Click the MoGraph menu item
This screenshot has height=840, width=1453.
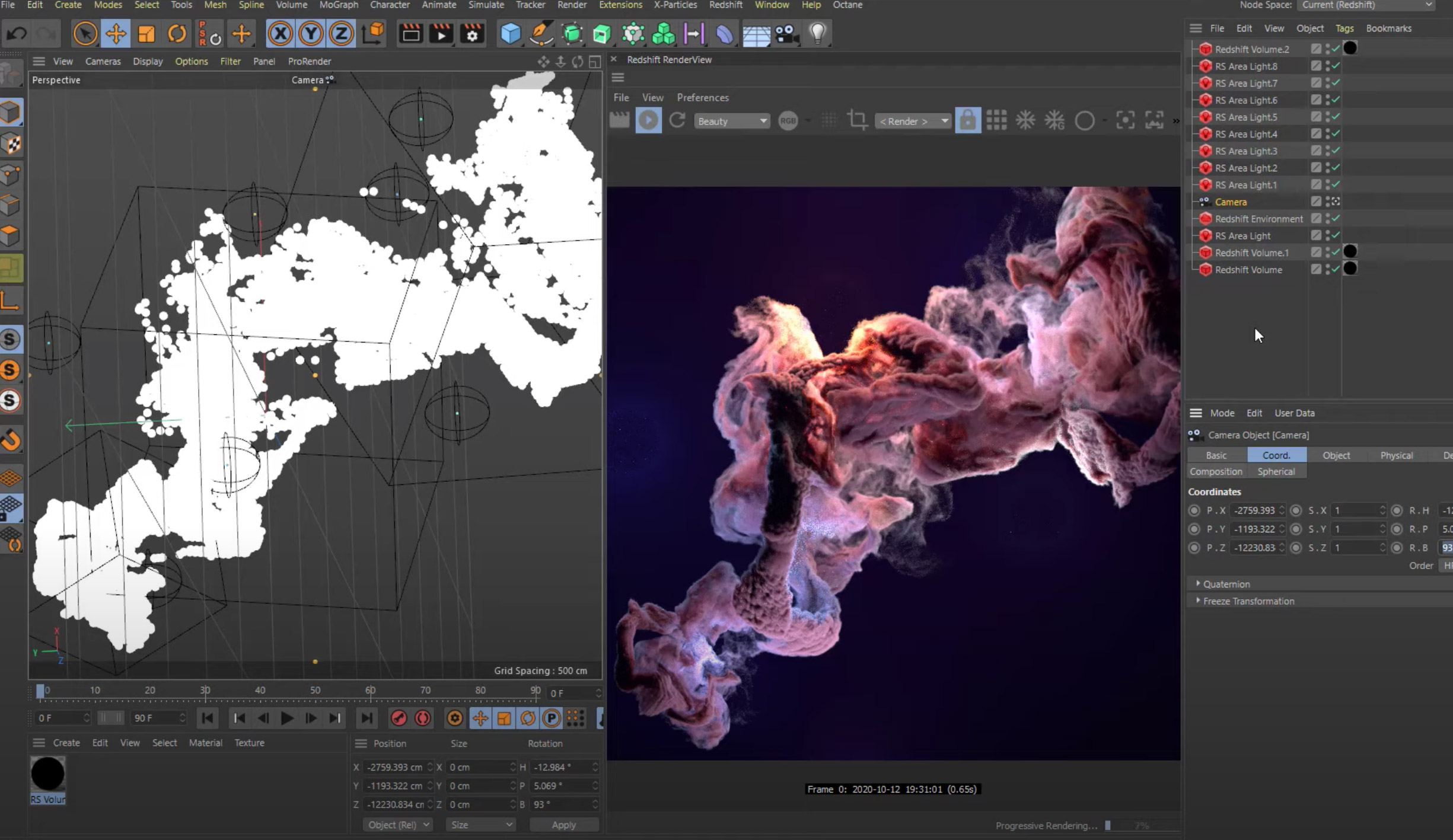[x=338, y=5]
